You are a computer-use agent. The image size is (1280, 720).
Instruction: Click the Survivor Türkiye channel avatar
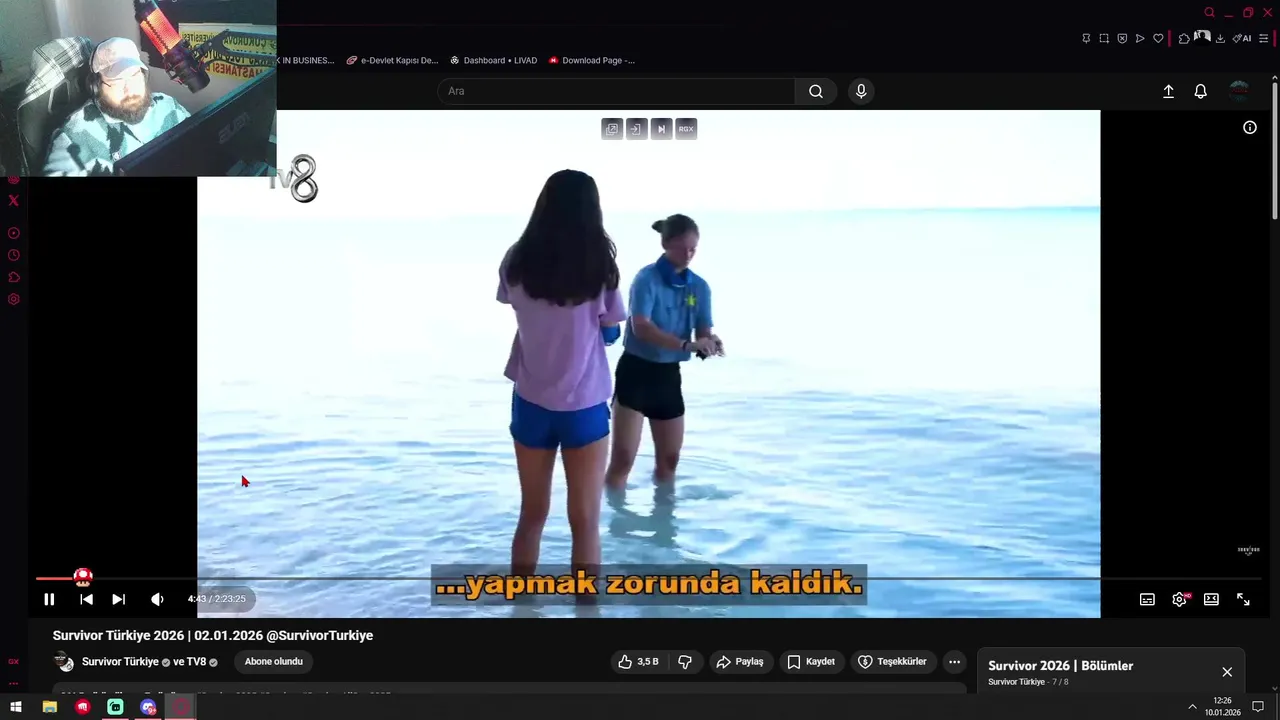click(64, 662)
